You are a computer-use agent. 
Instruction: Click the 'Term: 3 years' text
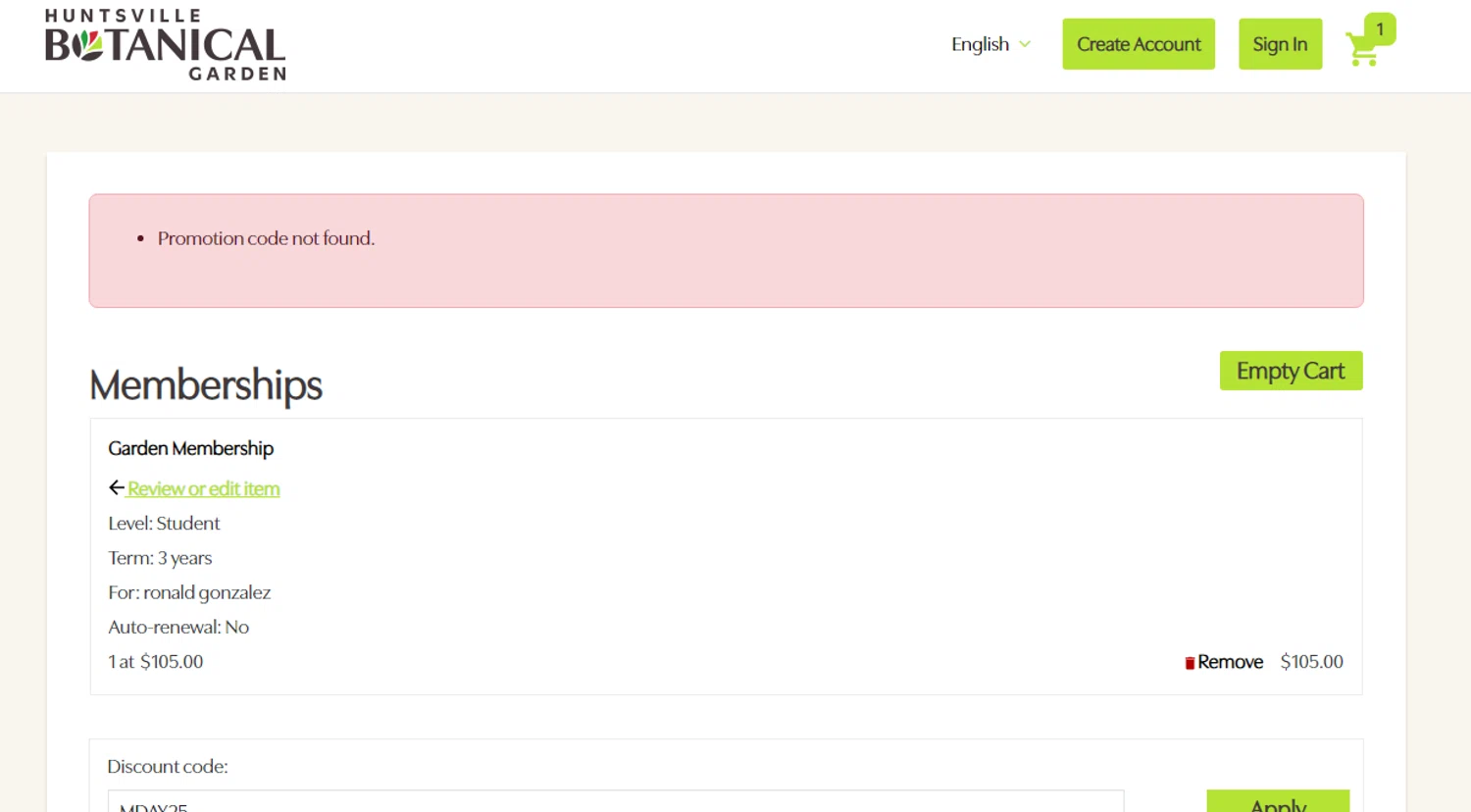pos(160,558)
